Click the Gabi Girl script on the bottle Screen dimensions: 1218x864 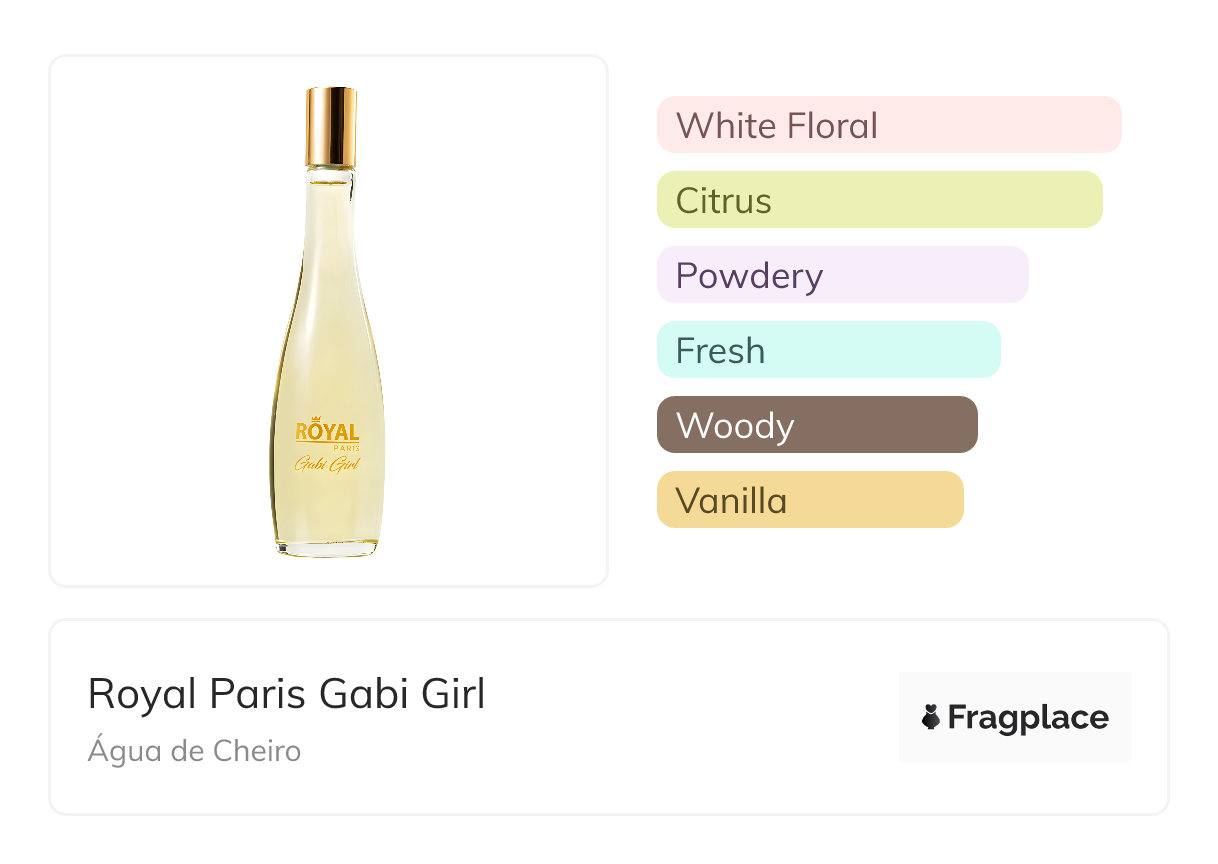327,464
